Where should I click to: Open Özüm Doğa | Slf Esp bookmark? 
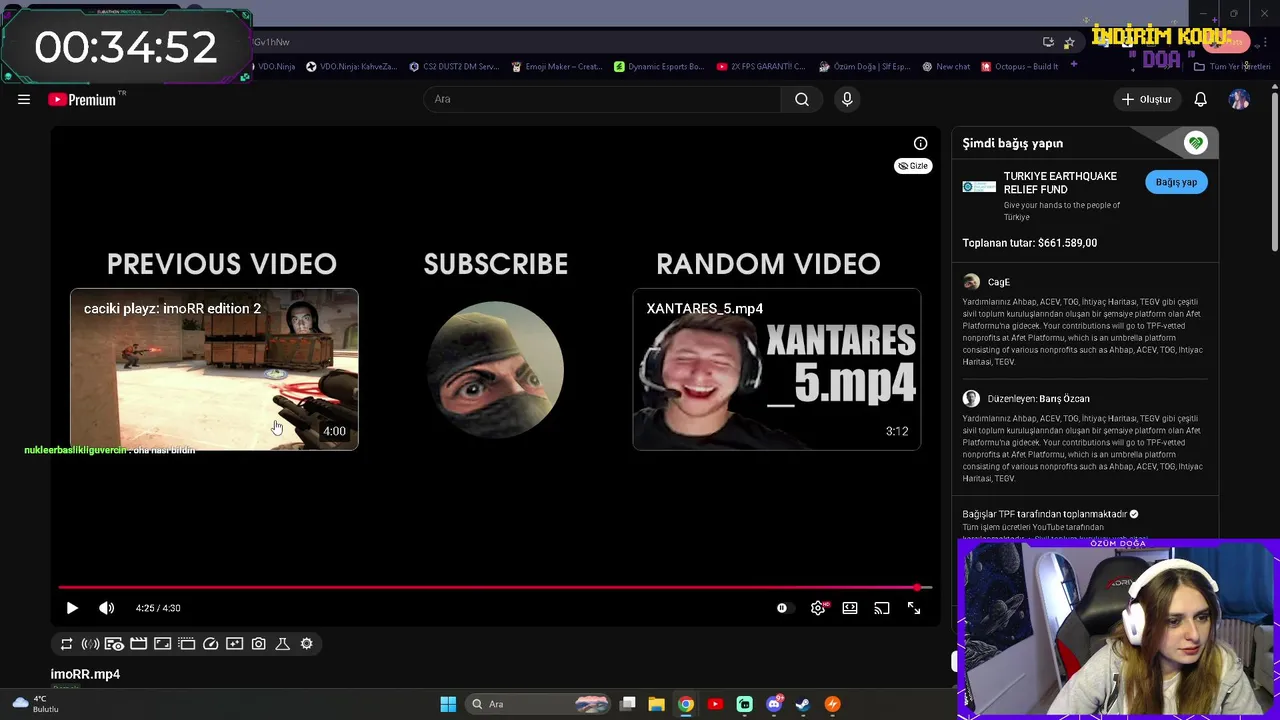[x=864, y=67]
